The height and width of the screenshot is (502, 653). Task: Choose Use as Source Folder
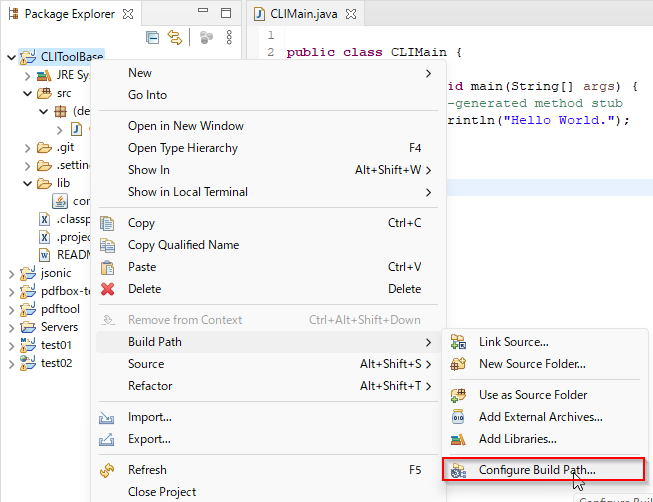545,395
